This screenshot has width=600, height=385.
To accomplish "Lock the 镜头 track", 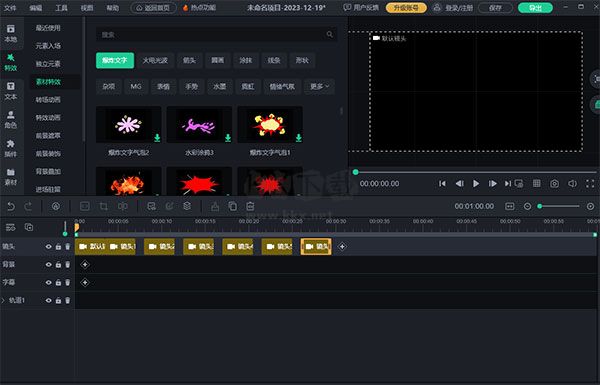I will (58, 247).
